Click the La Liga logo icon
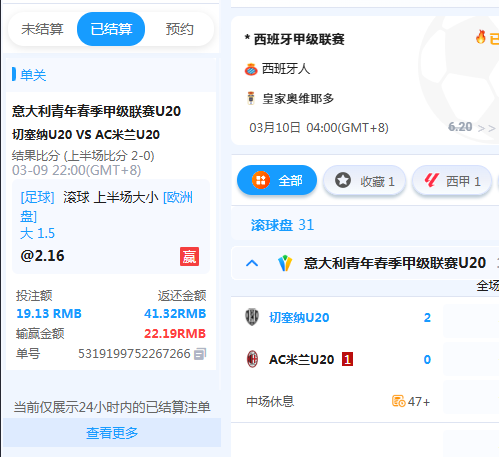 coord(431,180)
